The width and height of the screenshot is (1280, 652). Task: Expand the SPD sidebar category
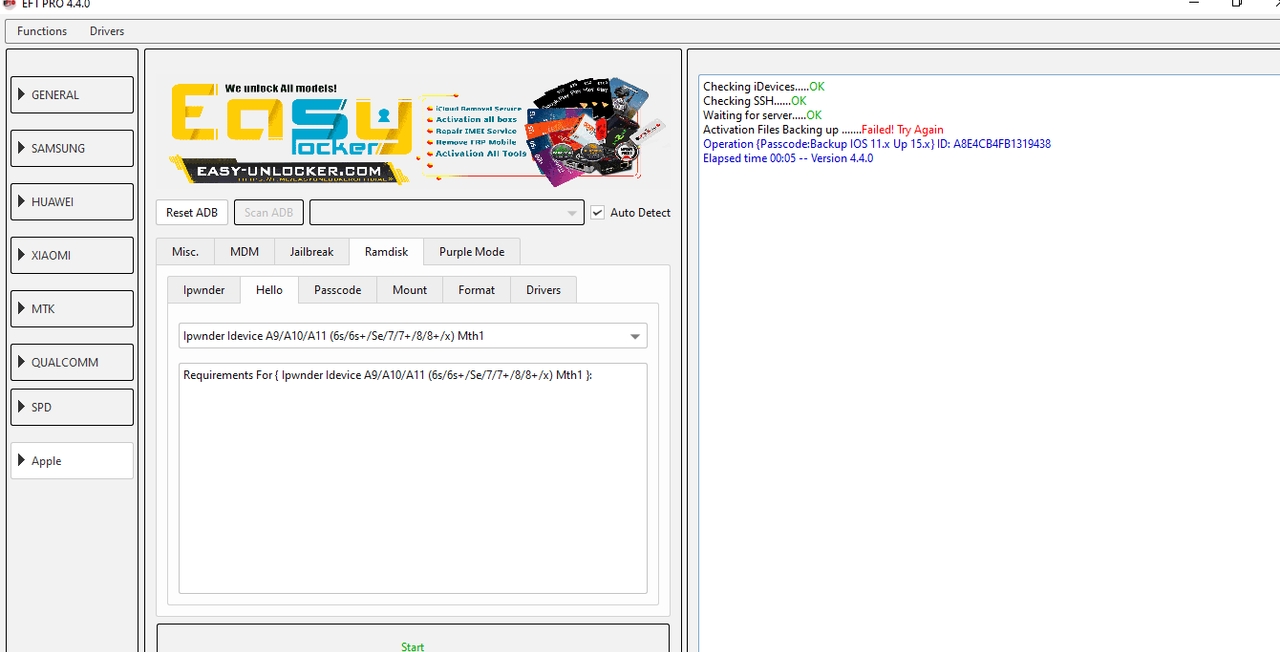[x=72, y=407]
